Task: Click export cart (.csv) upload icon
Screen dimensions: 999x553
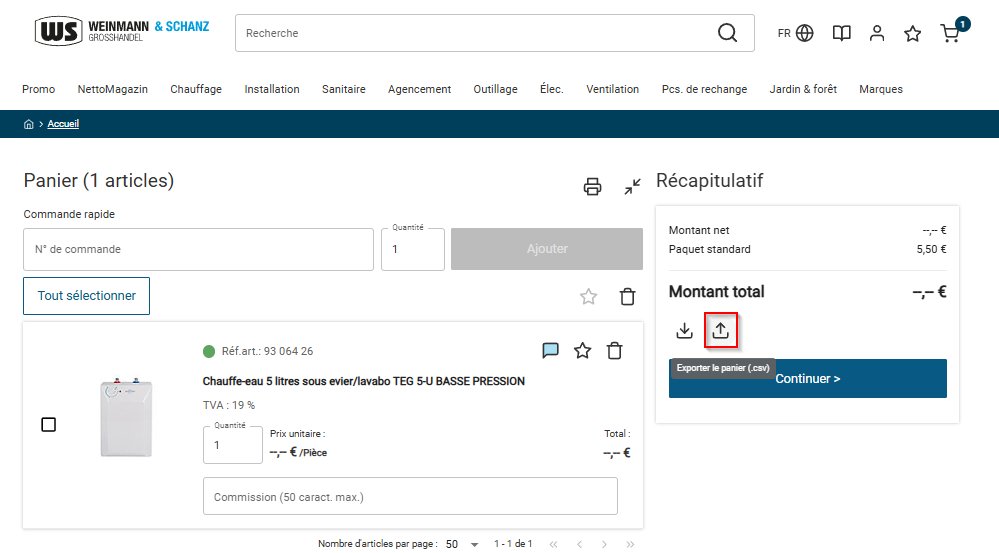Action: tap(721, 330)
